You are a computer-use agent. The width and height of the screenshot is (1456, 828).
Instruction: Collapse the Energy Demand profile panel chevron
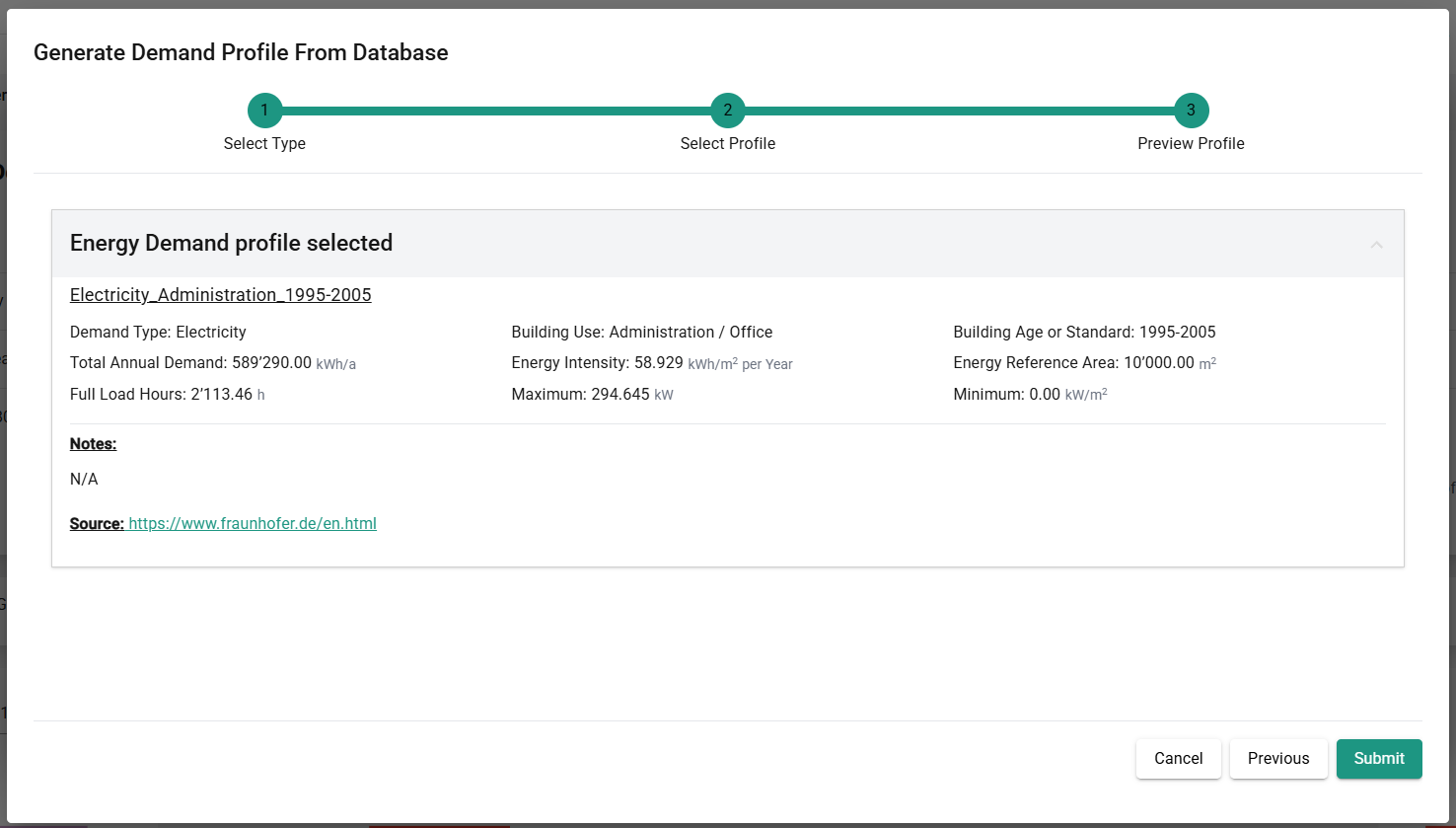pyautogui.click(x=1376, y=245)
